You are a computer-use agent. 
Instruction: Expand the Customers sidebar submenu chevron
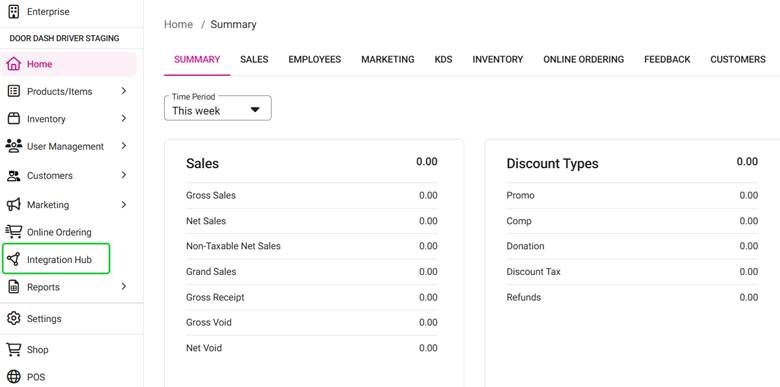(124, 175)
